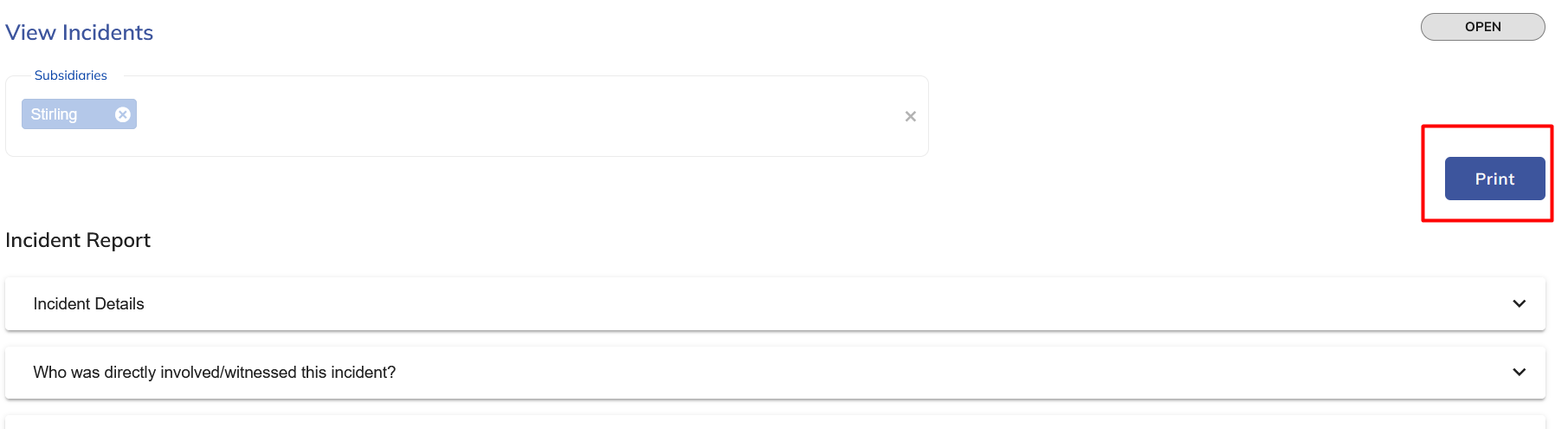Expand Incident Details using its chevron arrow
Image resolution: width=1568 pixels, height=429 pixels.
pyautogui.click(x=1519, y=303)
